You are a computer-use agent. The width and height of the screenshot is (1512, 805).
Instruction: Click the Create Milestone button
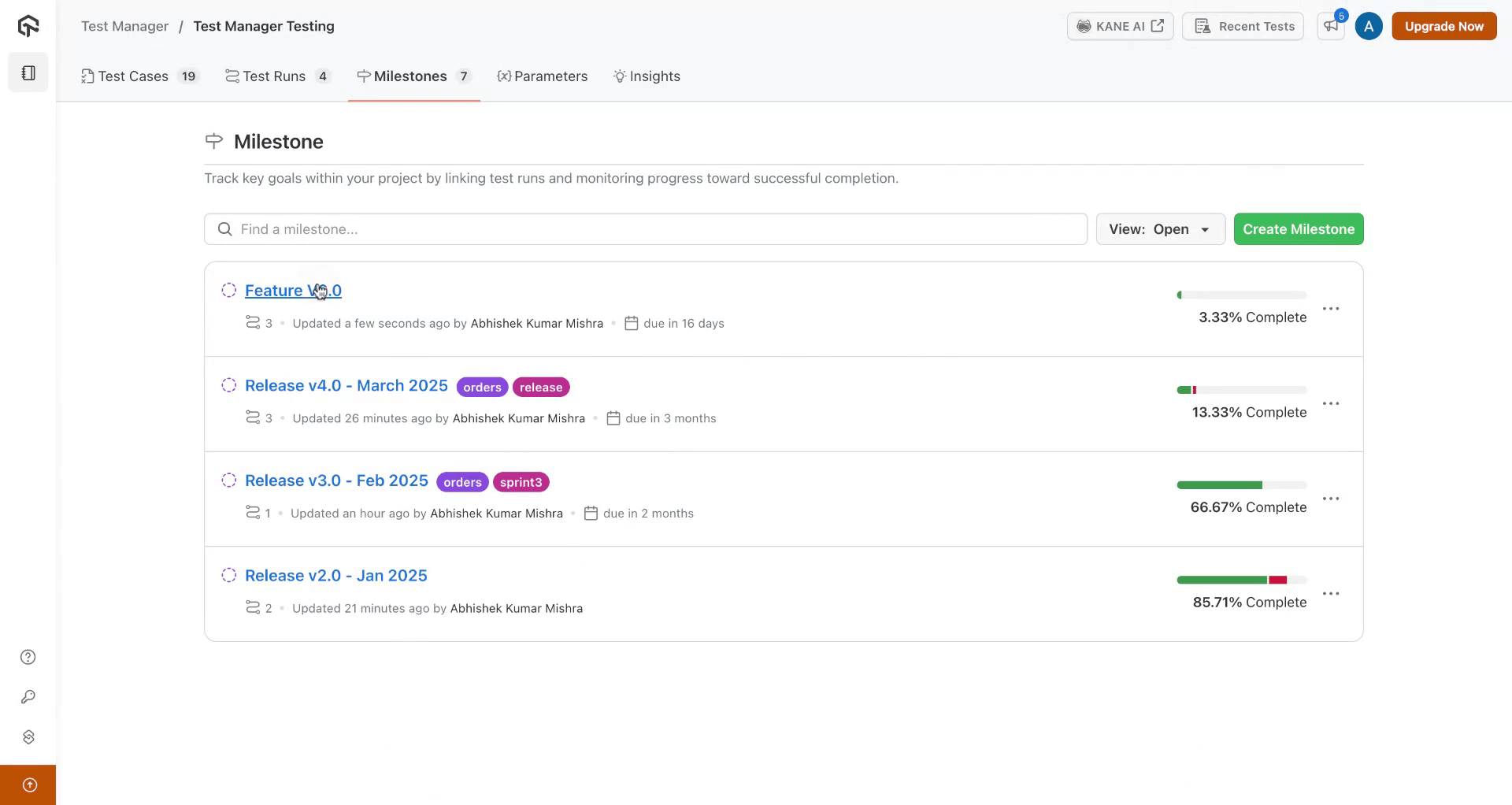[x=1298, y=229]
